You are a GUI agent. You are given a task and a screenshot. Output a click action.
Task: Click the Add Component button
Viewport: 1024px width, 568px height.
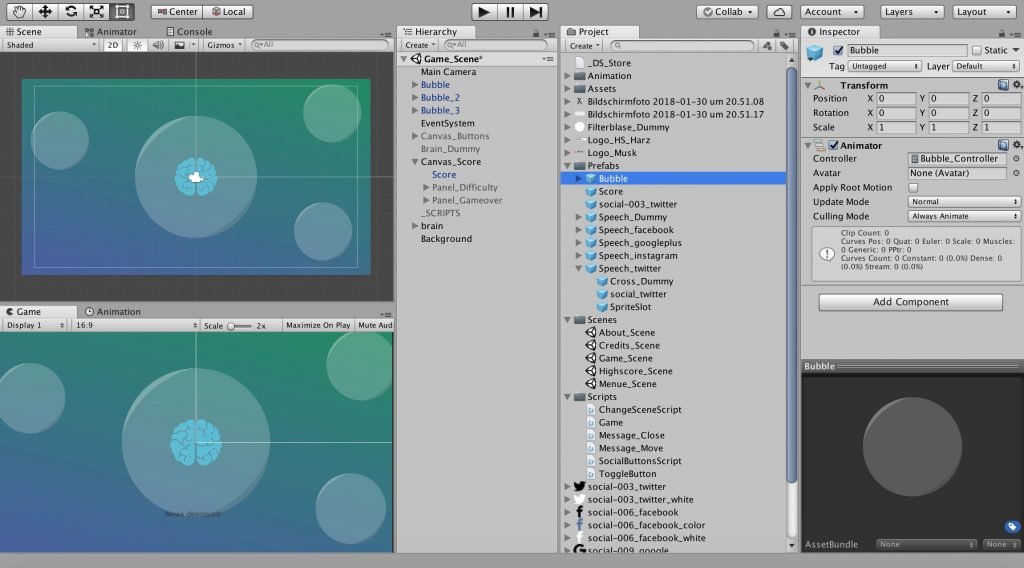coord(910,302)
